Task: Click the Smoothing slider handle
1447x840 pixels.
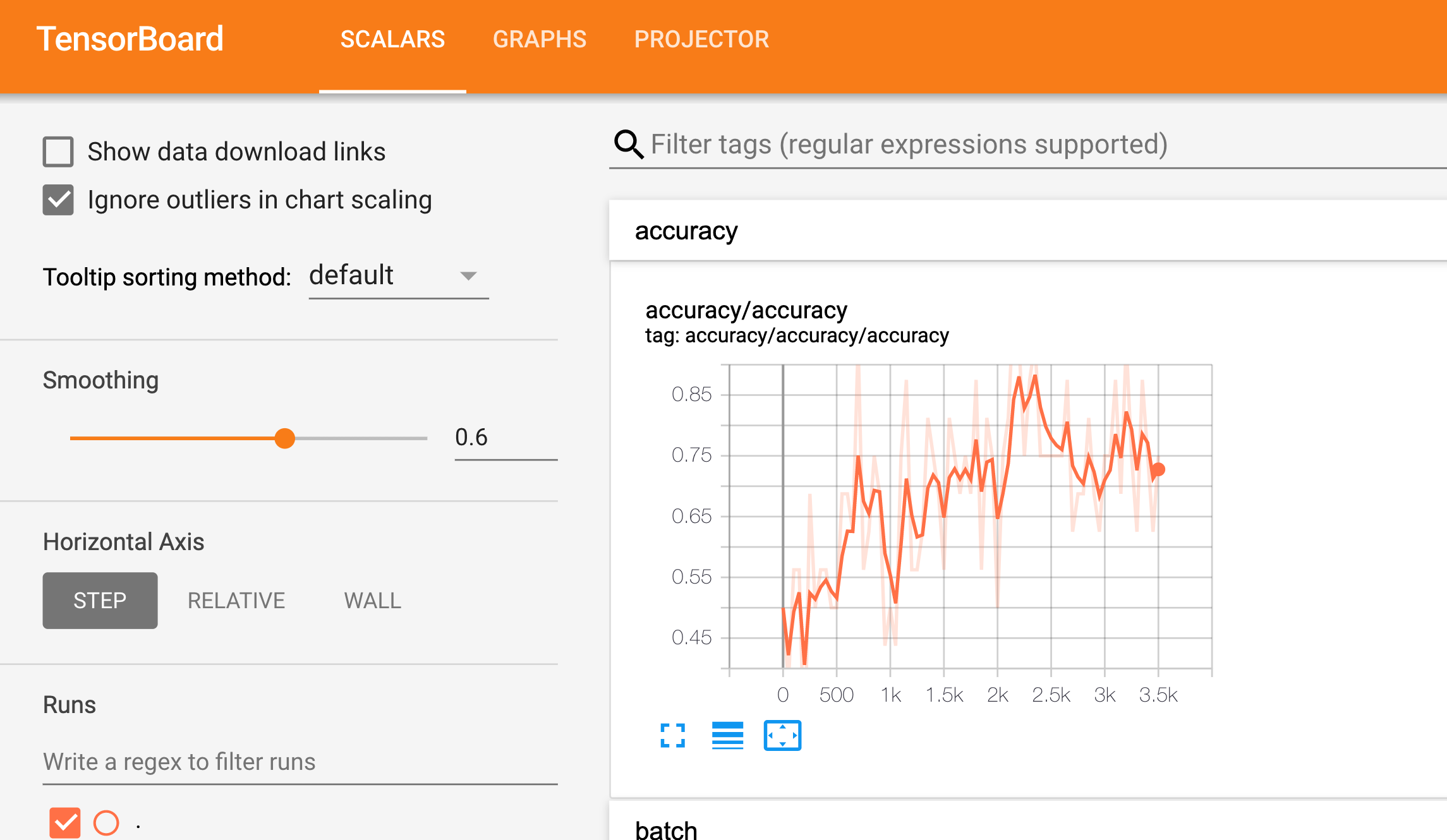Action: (x=285, y=438)
